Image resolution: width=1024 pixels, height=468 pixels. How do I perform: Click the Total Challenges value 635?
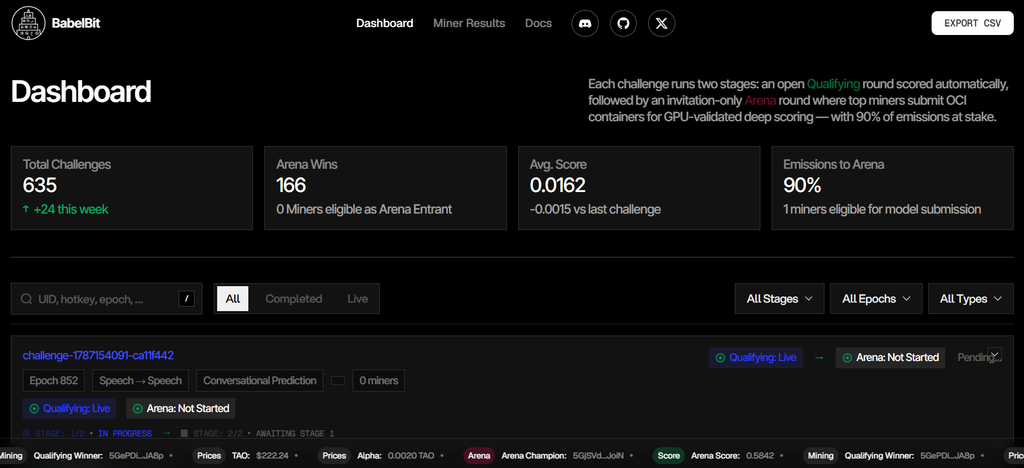[x=40, y=186]
